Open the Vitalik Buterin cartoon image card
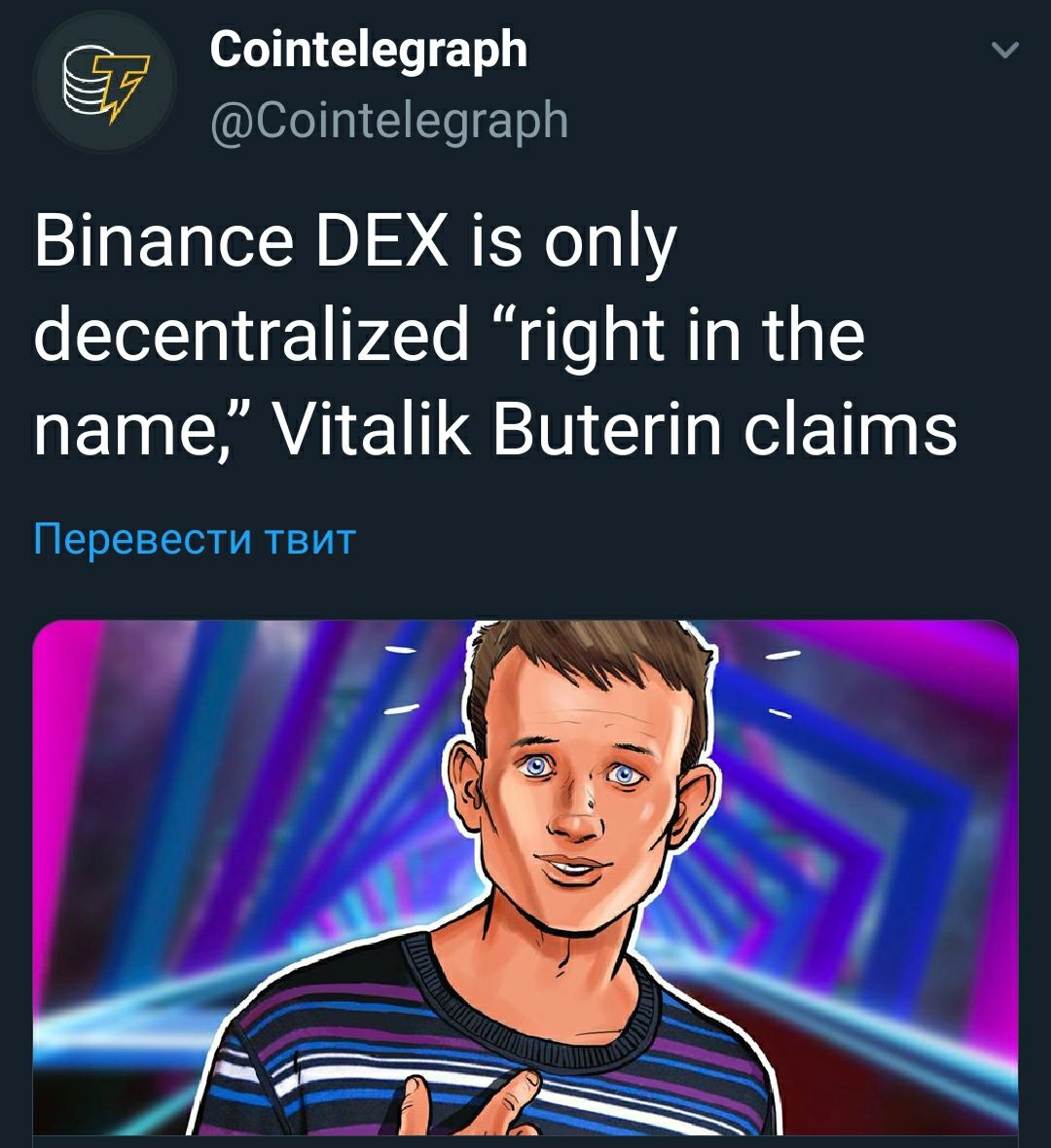 [525, 878]
